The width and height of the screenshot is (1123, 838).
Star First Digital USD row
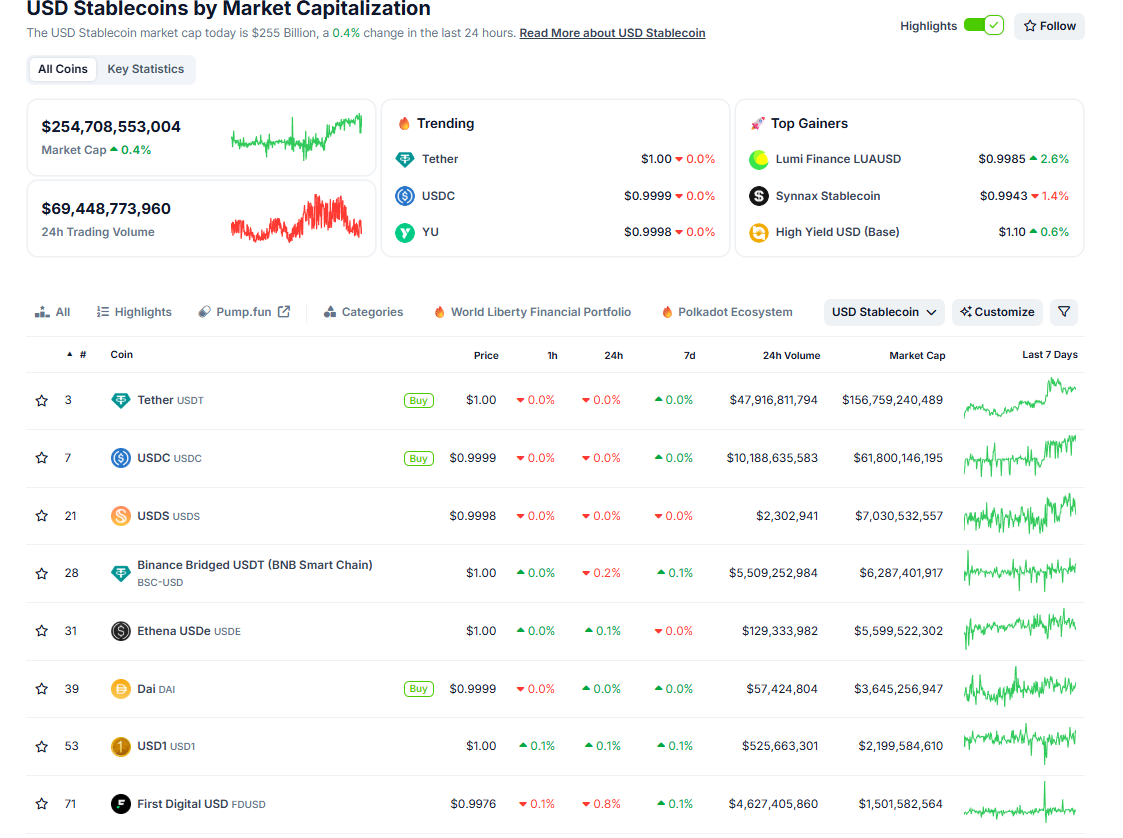click(42, 804)
